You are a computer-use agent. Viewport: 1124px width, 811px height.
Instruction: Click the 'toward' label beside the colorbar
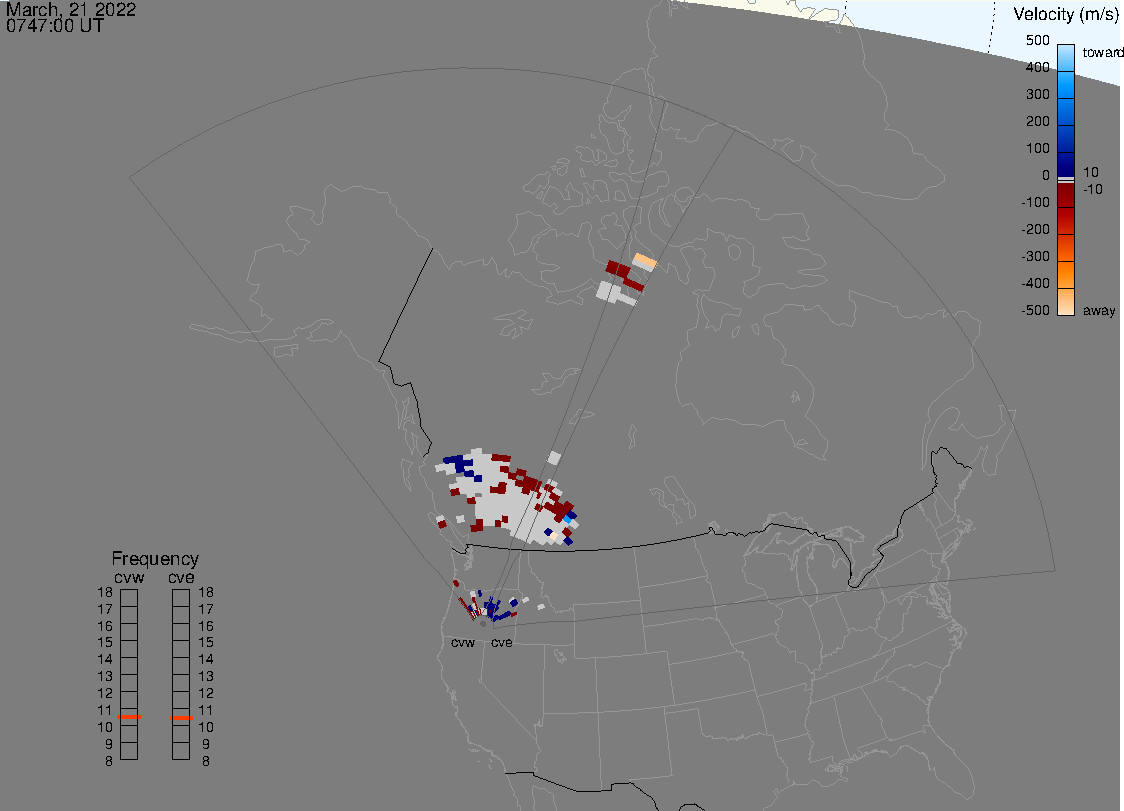(1102, 52)
